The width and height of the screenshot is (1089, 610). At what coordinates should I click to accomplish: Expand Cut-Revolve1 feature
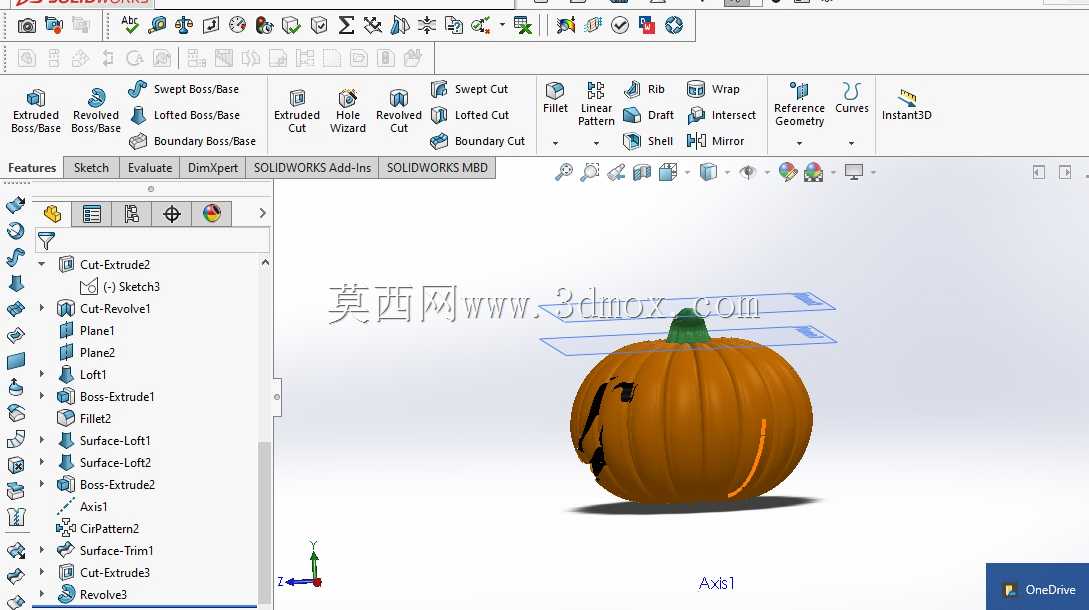coord(42,308)
